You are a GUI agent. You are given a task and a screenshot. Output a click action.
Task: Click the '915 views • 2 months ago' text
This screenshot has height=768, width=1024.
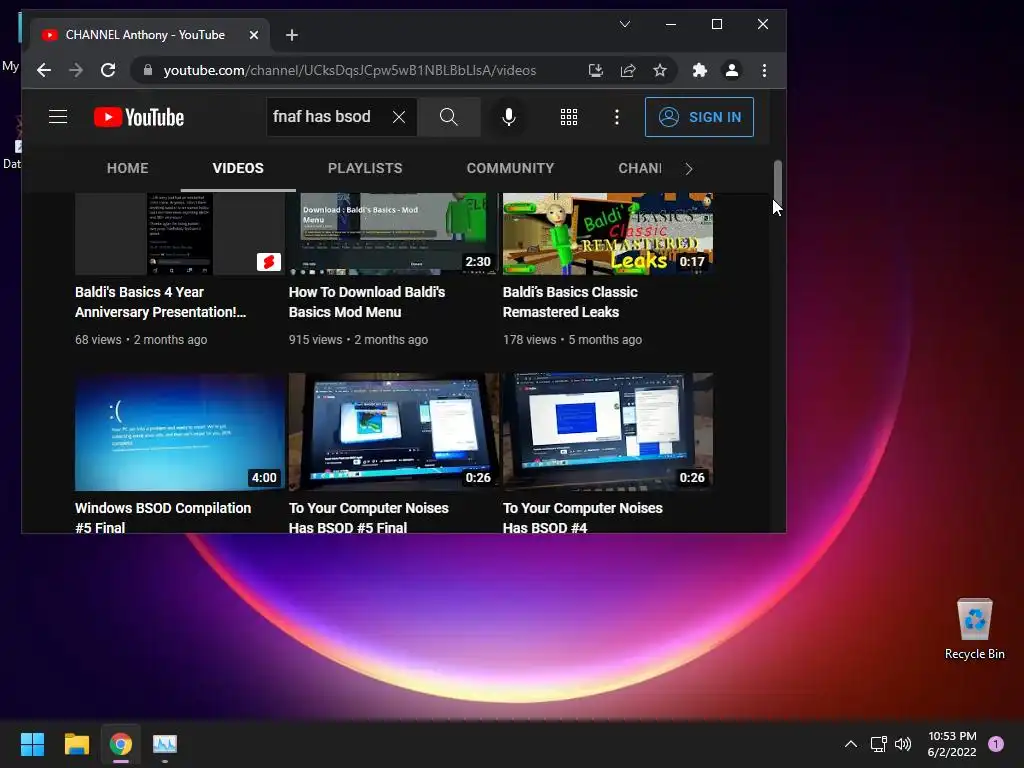pyautogui.click(x=359, y=340)
